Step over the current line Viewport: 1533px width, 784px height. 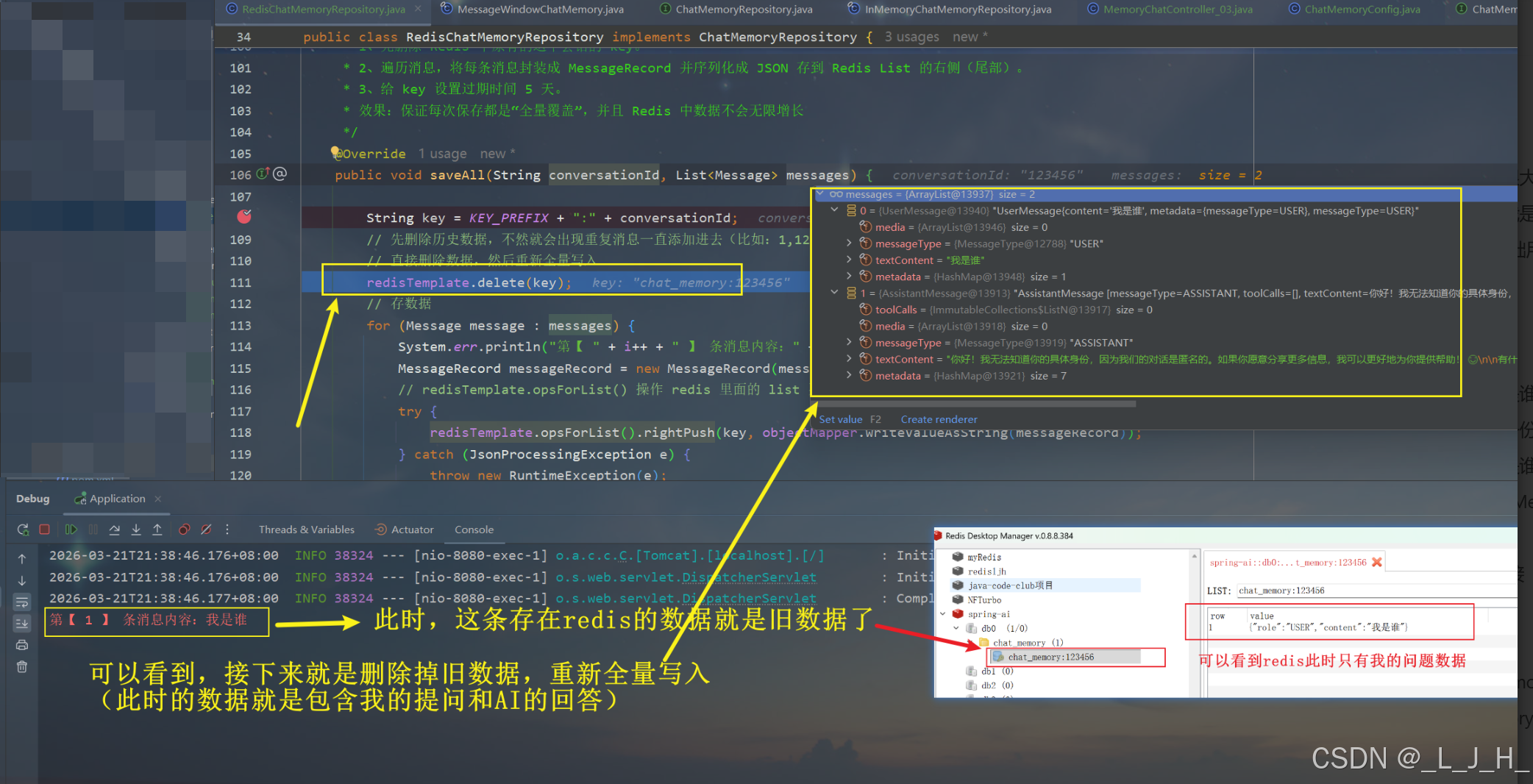114,530
